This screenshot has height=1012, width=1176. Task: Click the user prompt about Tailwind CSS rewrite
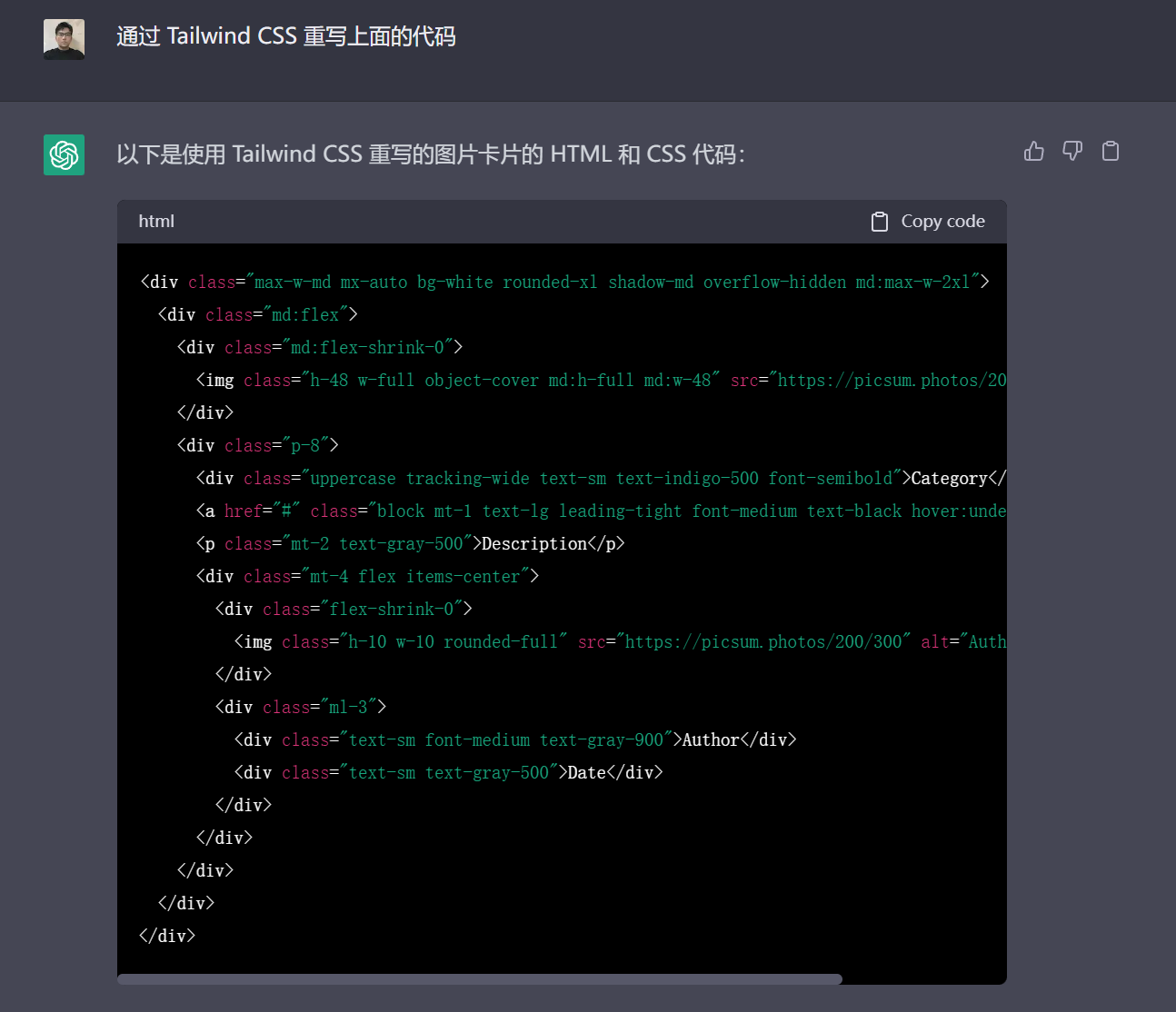[286, 36]
